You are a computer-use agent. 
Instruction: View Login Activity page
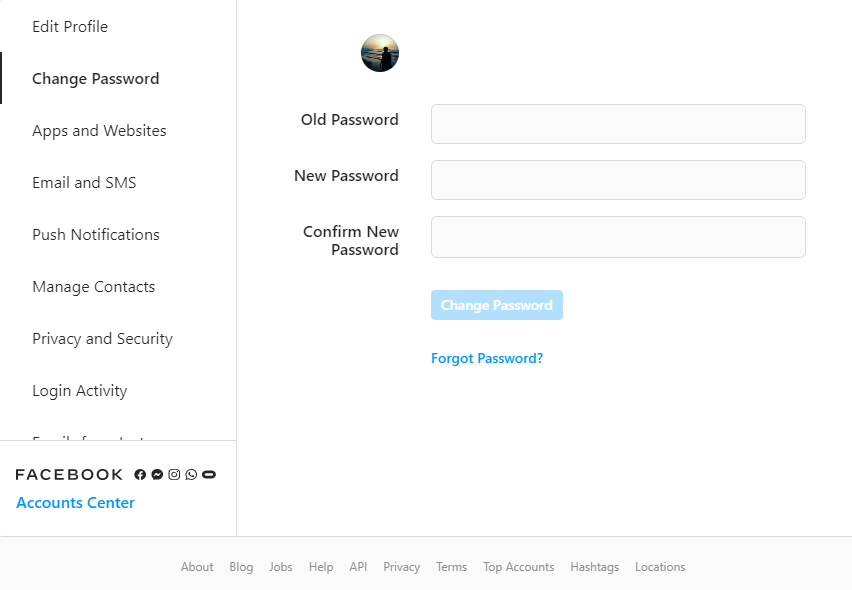pos(80,391)
